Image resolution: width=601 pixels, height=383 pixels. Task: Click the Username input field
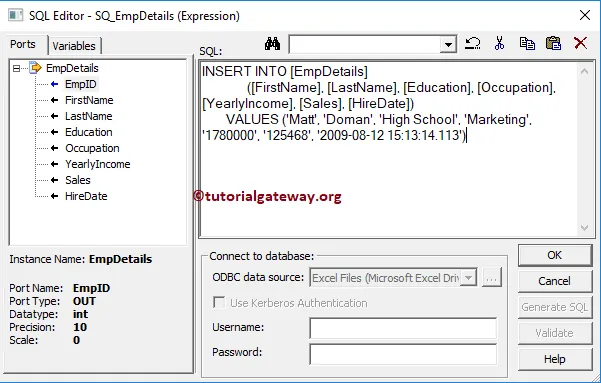pos(403,328)
